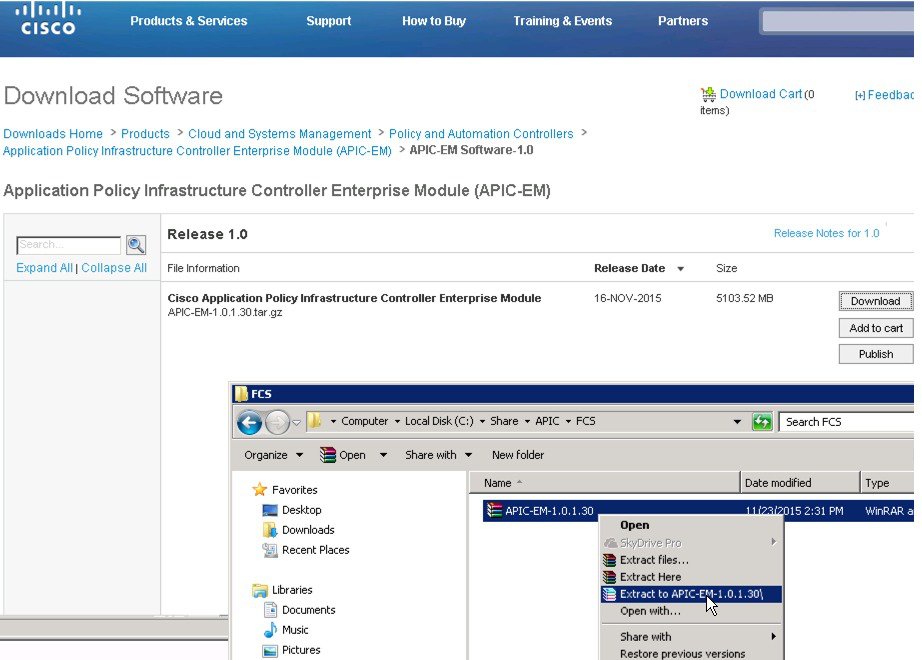
Task: Click the Publish button
Action: (876, 354)
